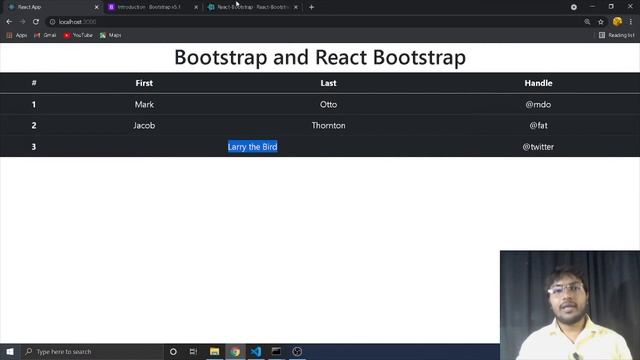Screen dimensions: 640x360
Task: Go back using the browser back arrow
Action: [x=9, y=22]
